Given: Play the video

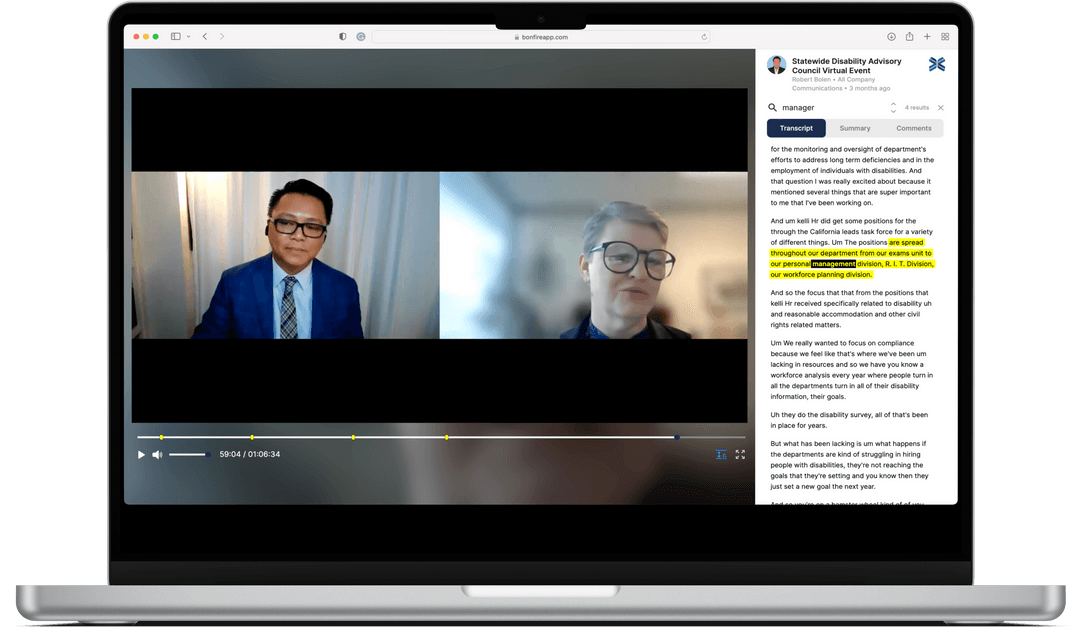Looking at the screenshot, I should (x=141, y=455).
